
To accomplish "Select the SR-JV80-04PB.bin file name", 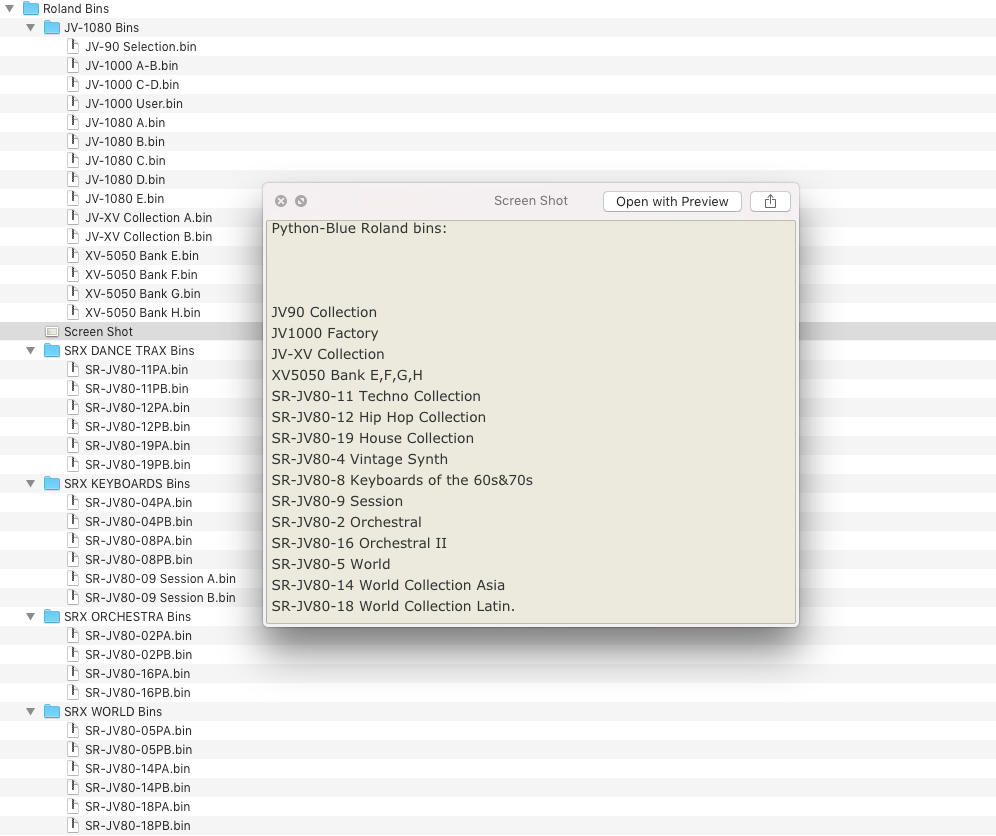I will coord(138,522).
